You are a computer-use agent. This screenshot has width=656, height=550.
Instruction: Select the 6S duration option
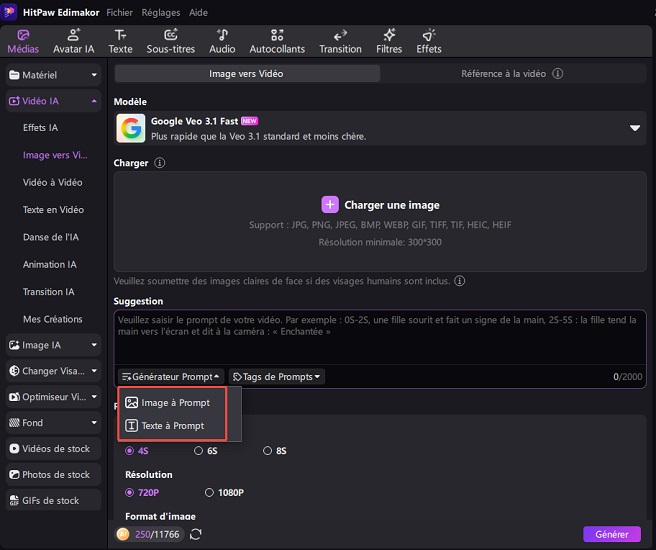pyautogui.click(x=206, y=451)
